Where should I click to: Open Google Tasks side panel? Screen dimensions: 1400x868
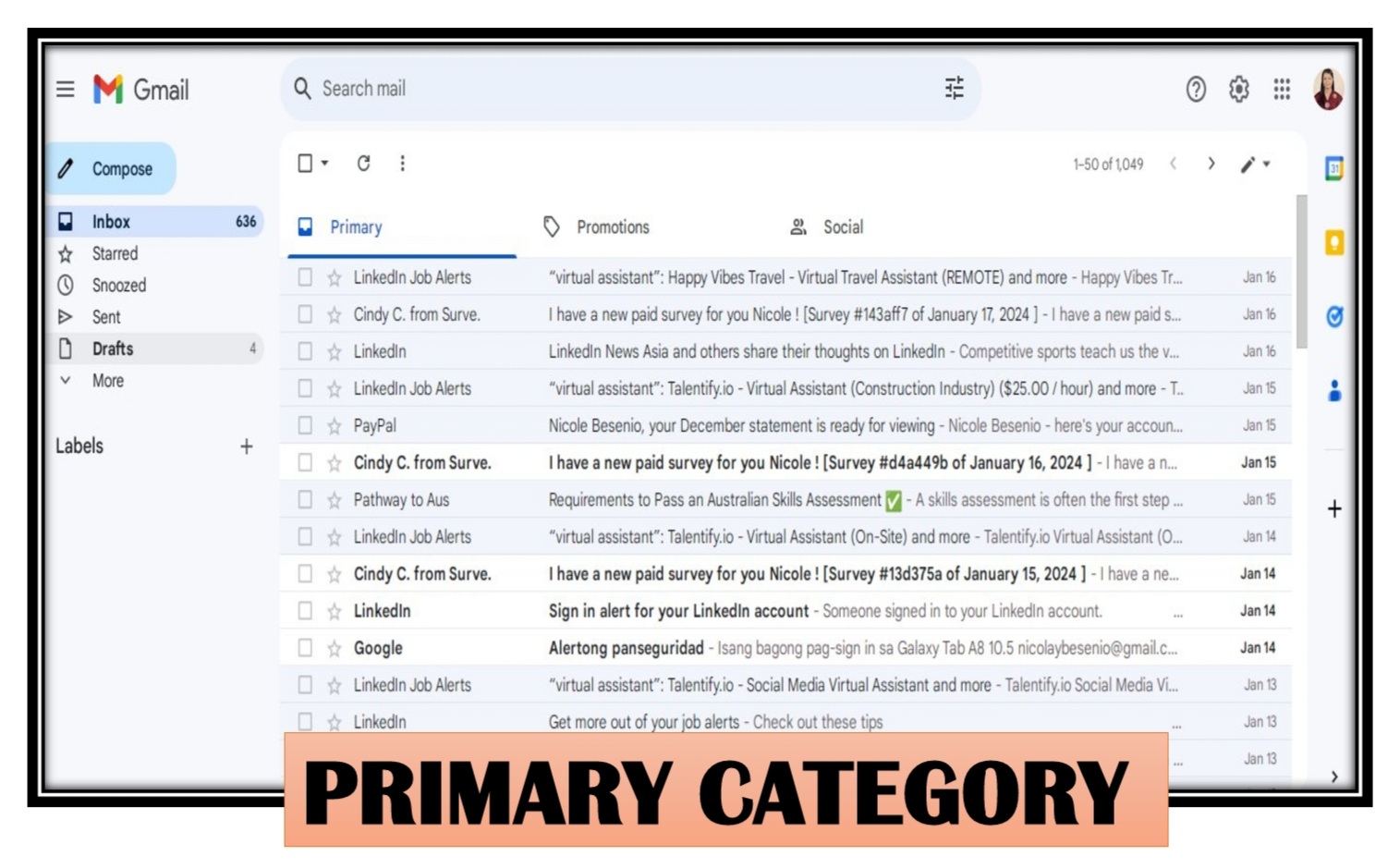(1334, 317)
